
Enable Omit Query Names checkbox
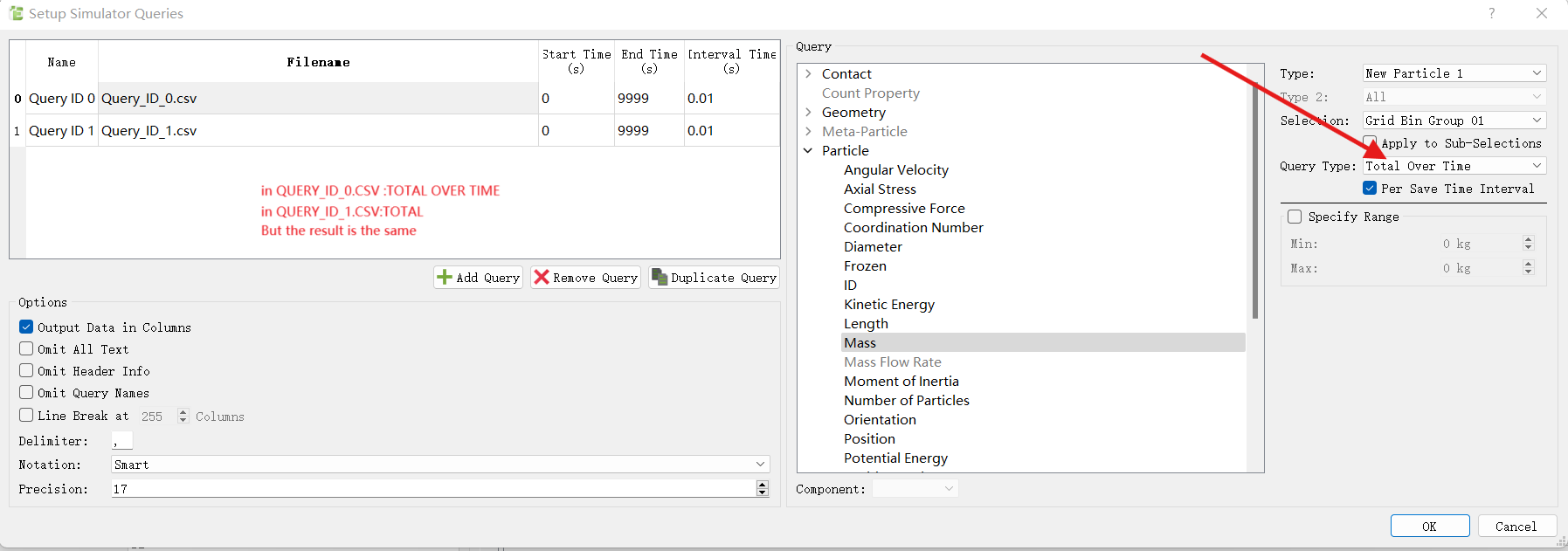pyautogui.click(x=26, y=392)
